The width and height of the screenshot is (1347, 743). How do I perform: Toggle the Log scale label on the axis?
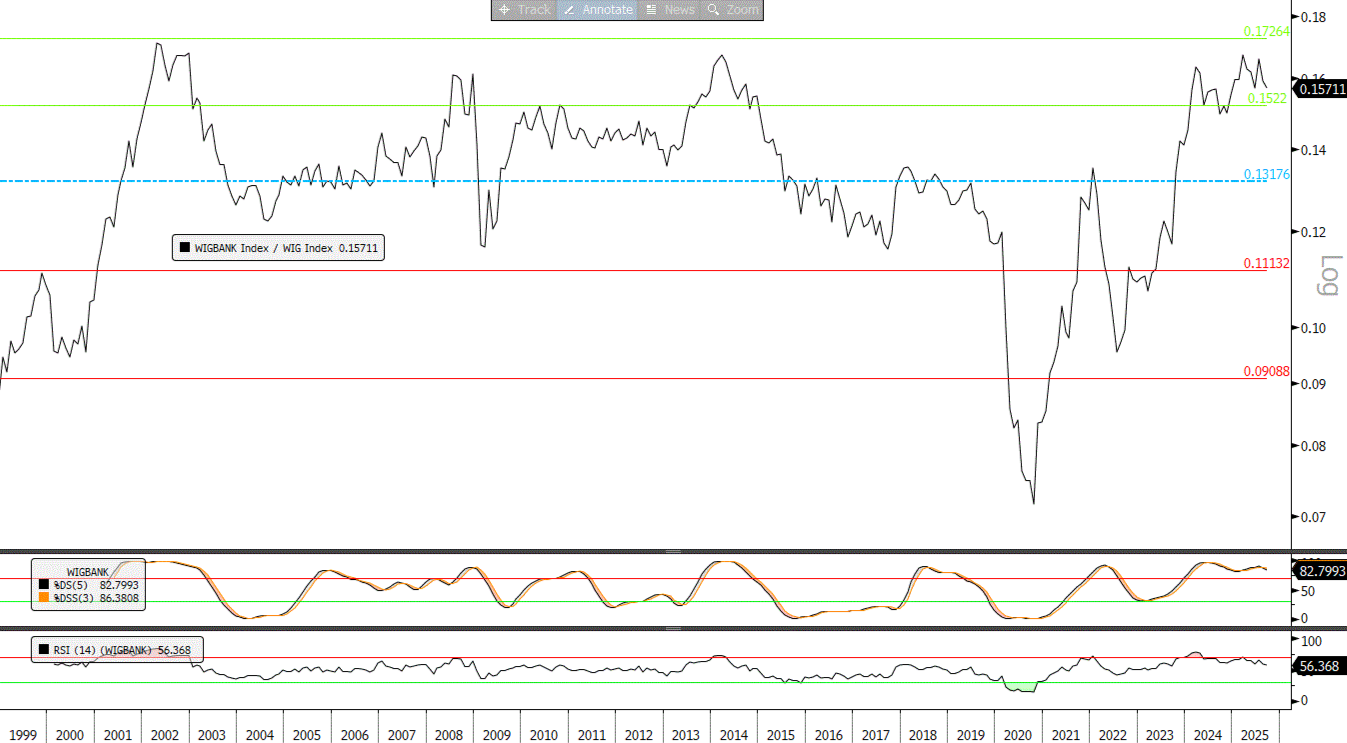click(x=1329, y=276)
